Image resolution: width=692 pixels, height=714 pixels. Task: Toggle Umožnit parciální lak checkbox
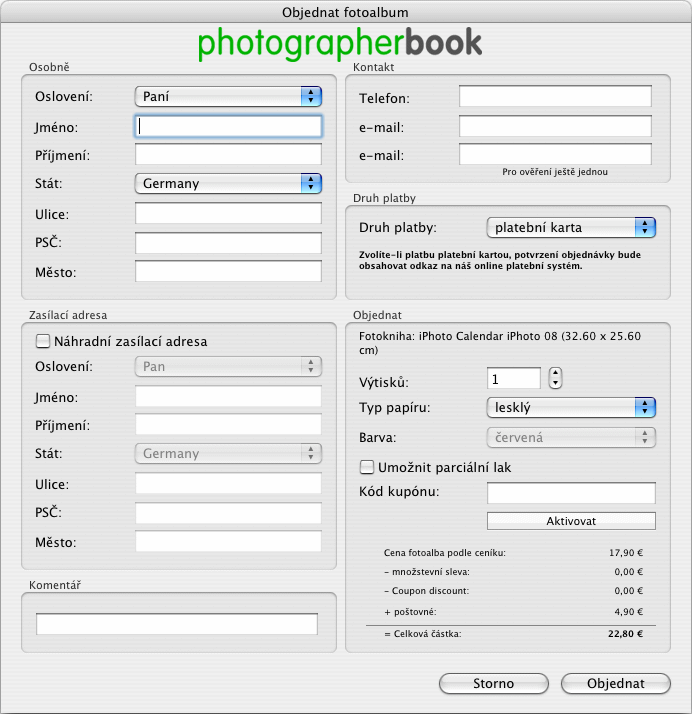367,467
